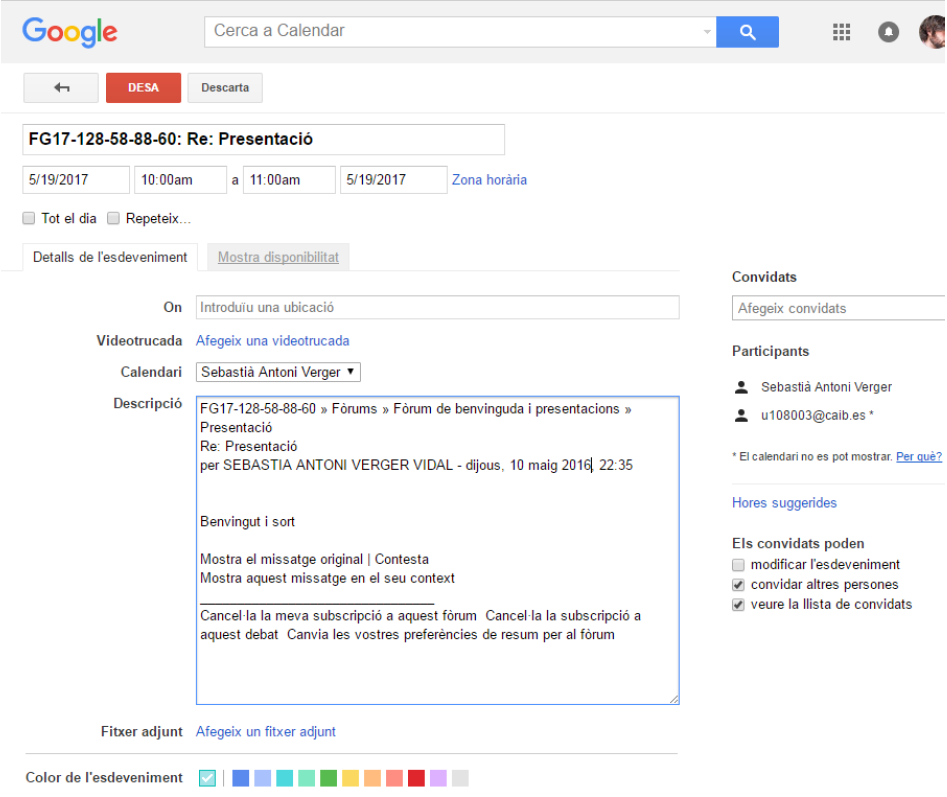
Task: Open the 10:00am start time field
Action: point(180,180)
